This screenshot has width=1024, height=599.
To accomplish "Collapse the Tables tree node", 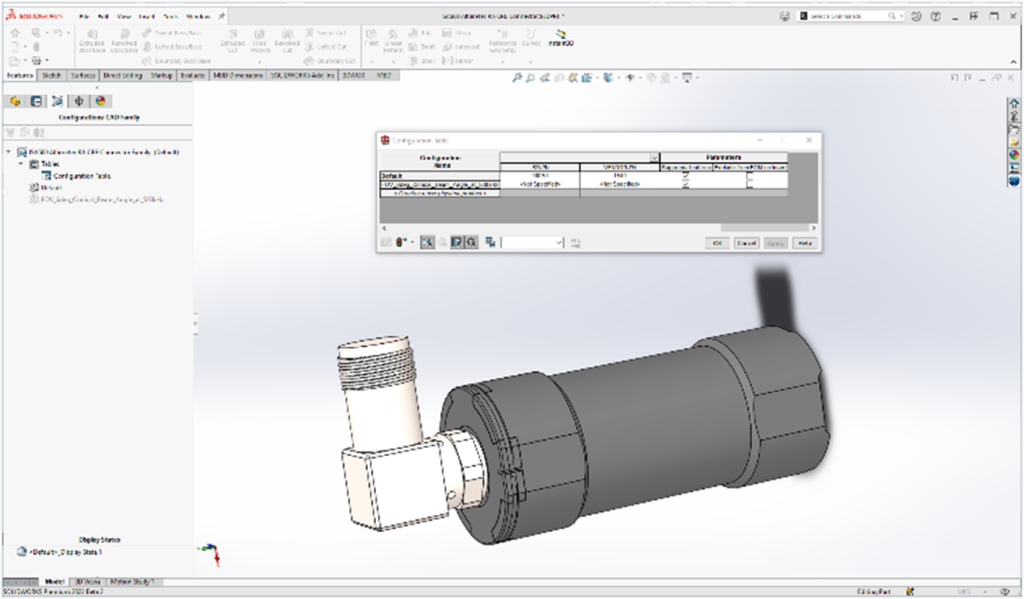I will pos(22,164).
